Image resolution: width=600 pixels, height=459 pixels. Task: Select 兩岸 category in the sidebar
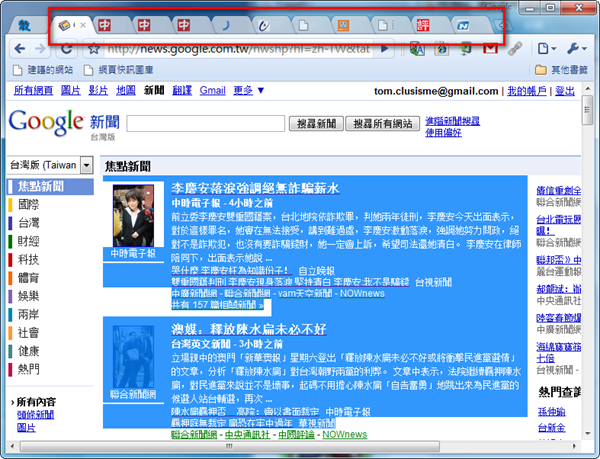pos(28,314)
